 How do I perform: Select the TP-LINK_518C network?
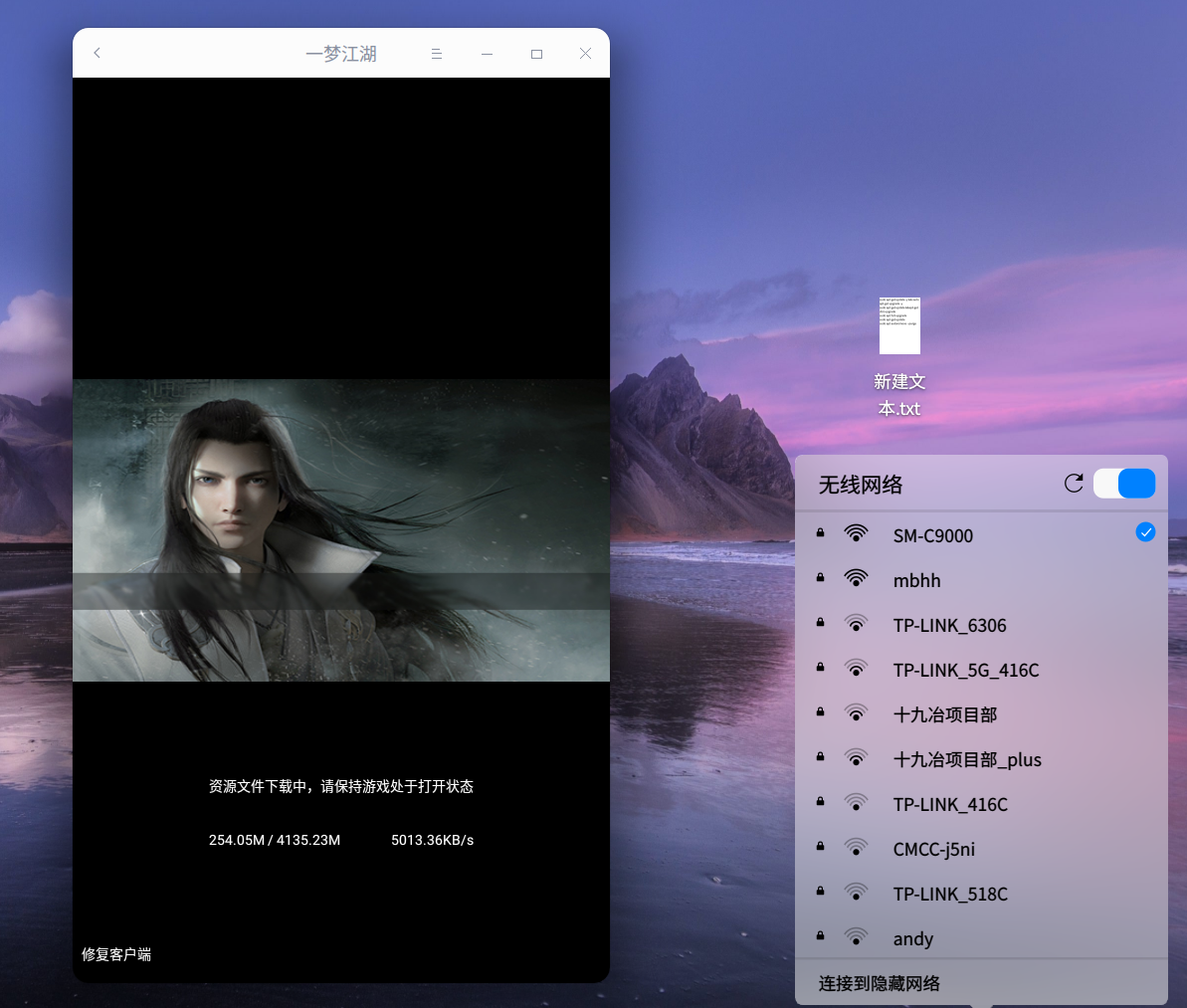point(949,893)
